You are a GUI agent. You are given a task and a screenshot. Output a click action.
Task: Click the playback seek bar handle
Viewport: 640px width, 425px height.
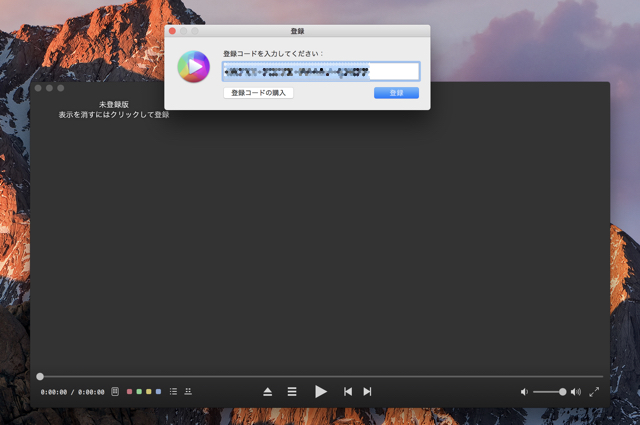click(x=40, y=377)
